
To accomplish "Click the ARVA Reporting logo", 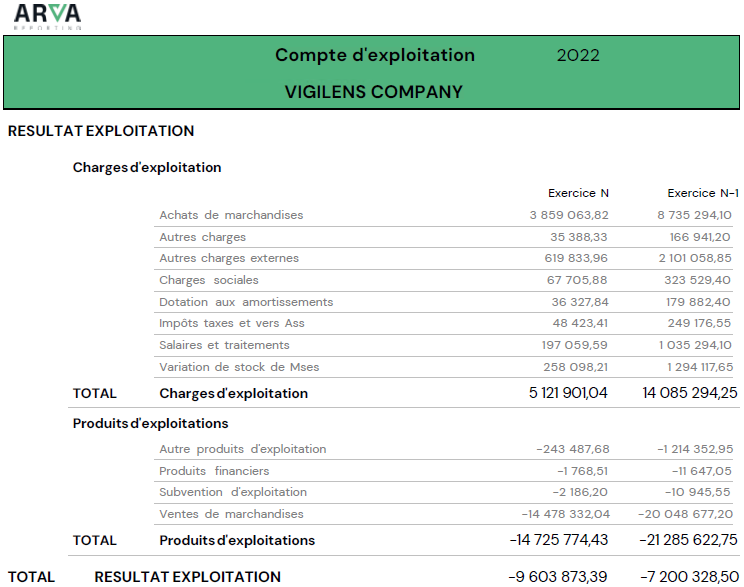I will click(x=47, y=17).
